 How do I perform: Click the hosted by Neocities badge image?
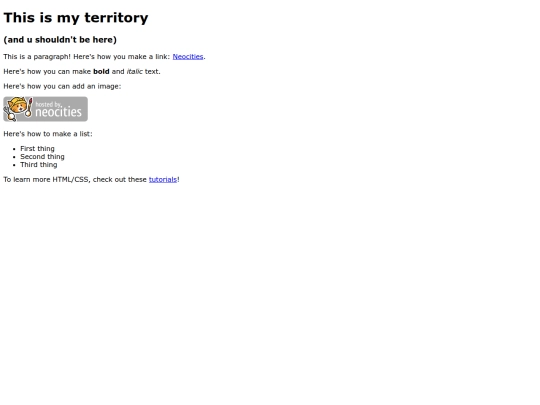tap(45, 109)
